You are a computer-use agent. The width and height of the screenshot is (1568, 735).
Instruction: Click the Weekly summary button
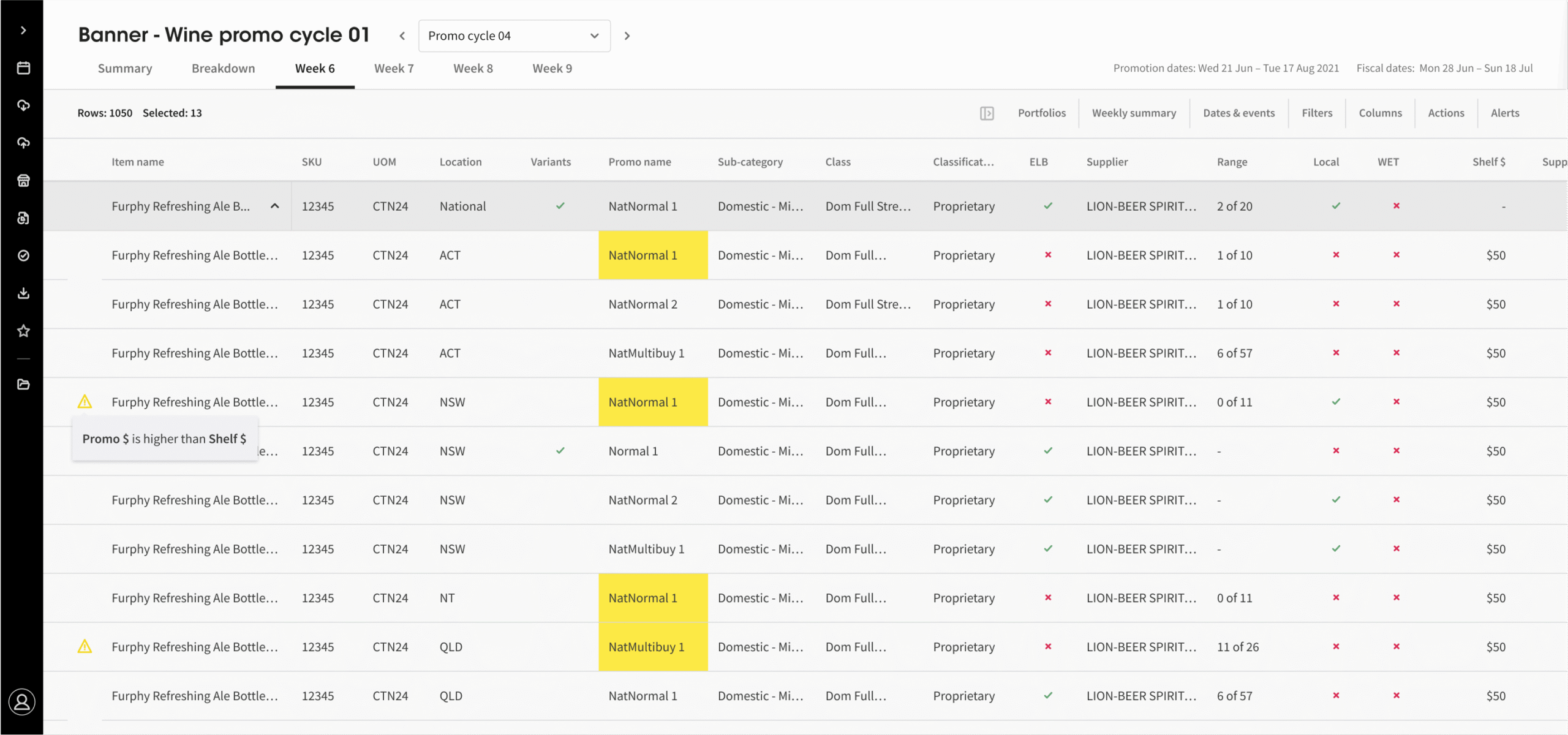[1134, 113]
